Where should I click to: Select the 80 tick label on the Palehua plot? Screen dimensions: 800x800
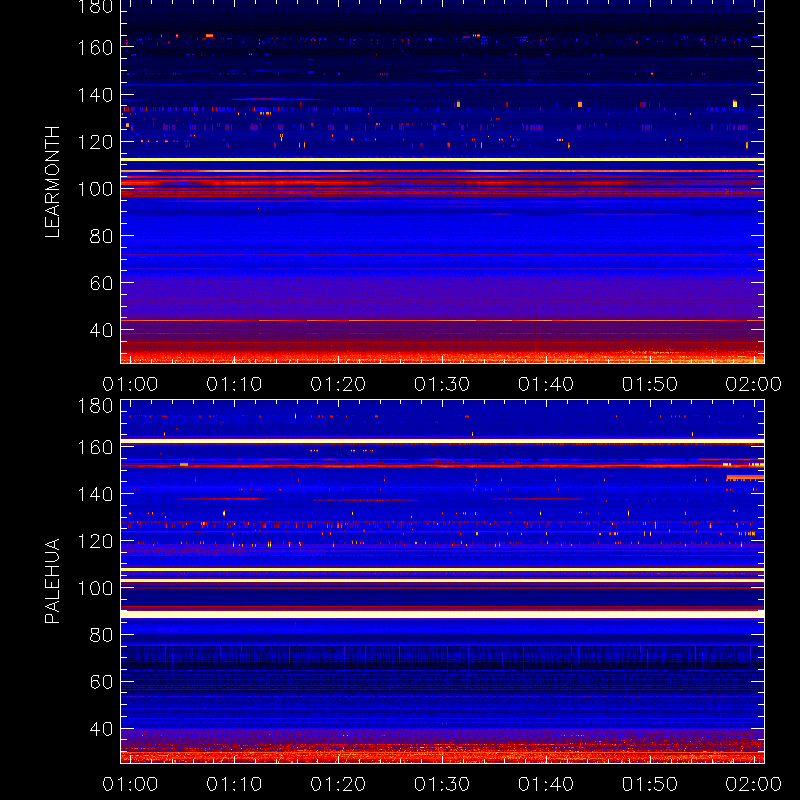click(101, 635)
